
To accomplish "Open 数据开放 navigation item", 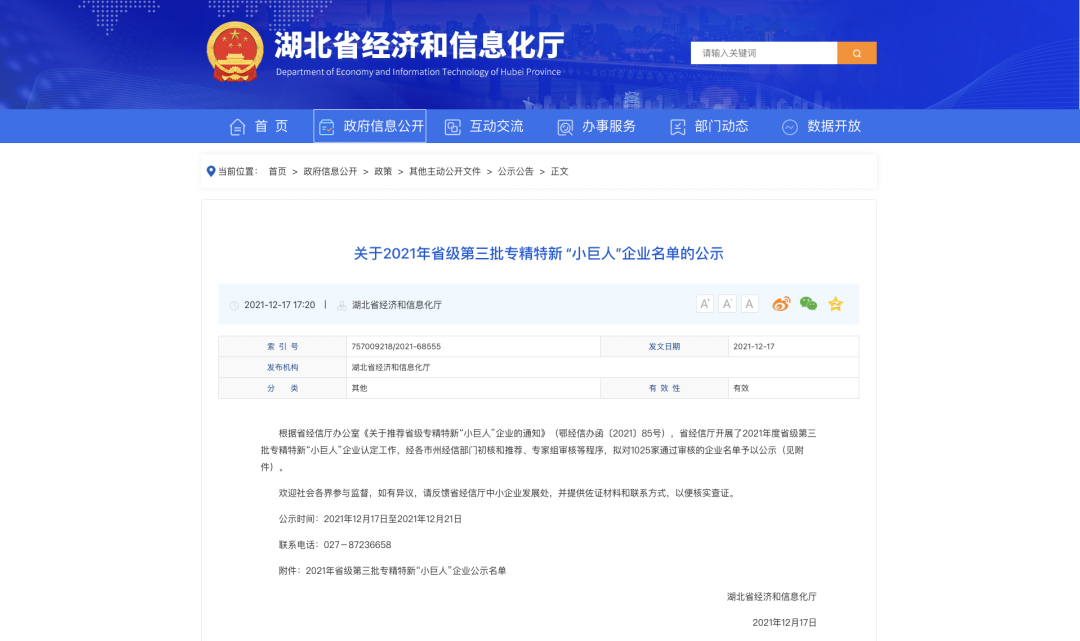I will pyautogui.click(x=821, y=126).
